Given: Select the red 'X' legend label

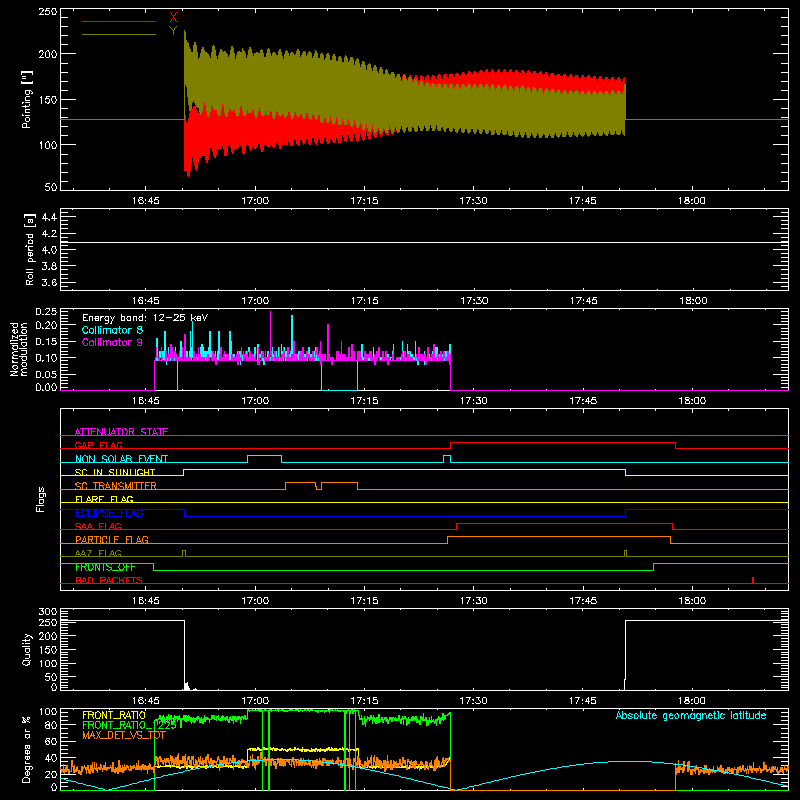Looking at the screenshot, I should (173, 18).
